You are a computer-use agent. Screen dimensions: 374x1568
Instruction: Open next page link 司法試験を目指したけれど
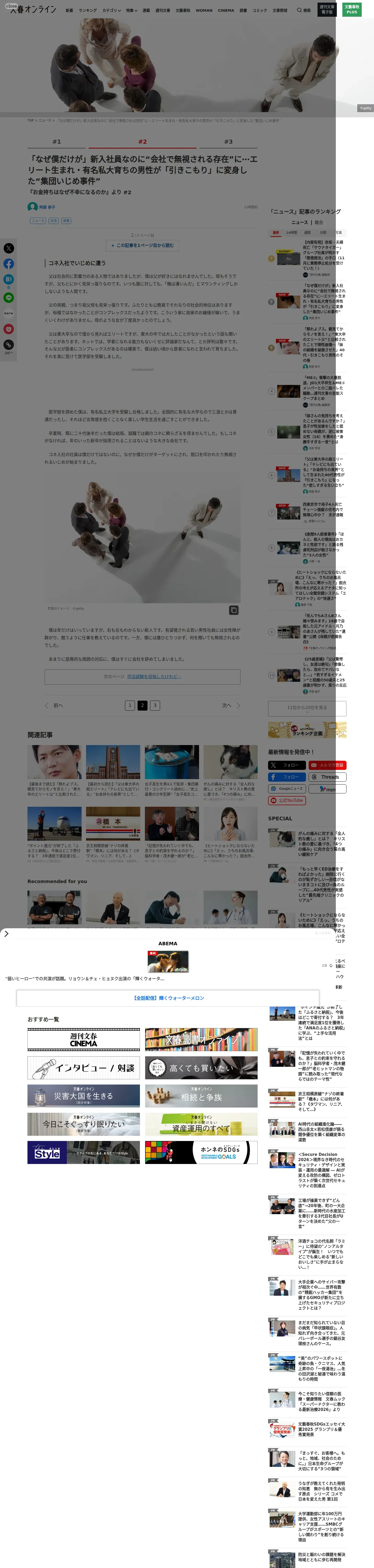point(154,676)
